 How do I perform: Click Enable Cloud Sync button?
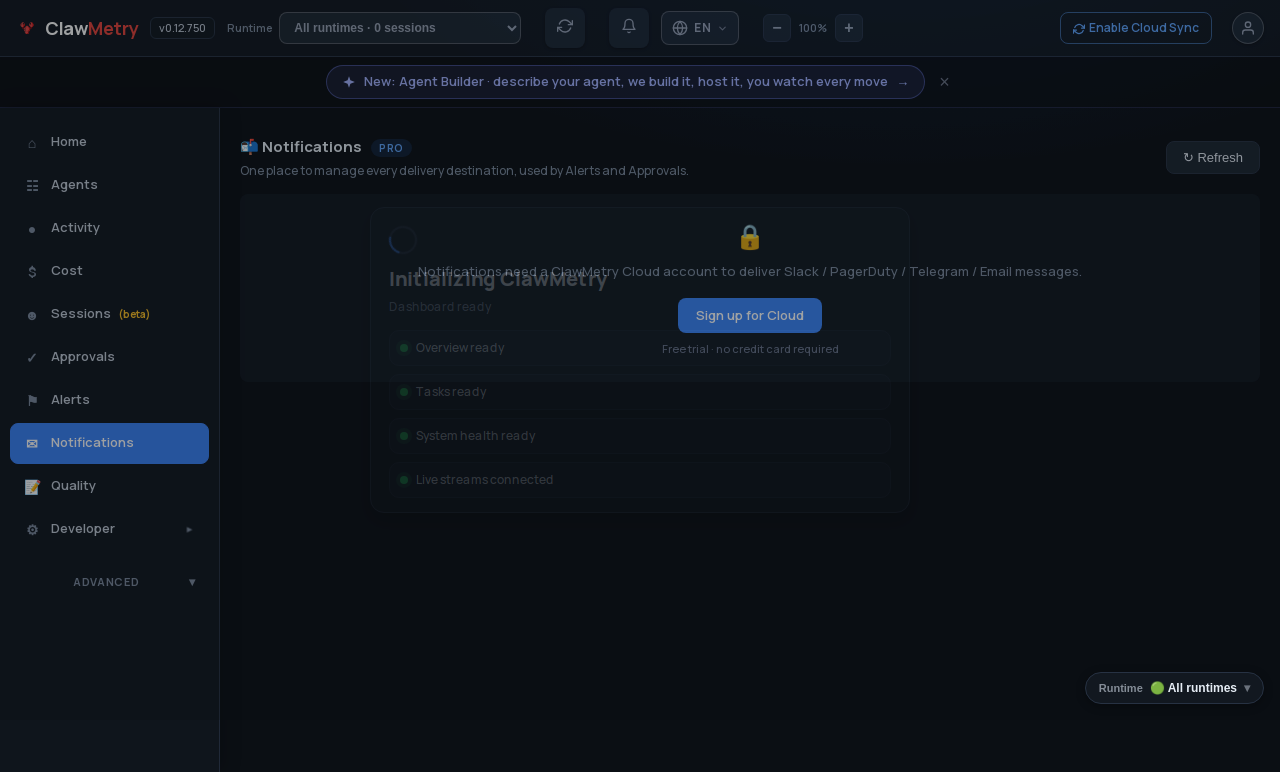click(x=1136, y=28)
